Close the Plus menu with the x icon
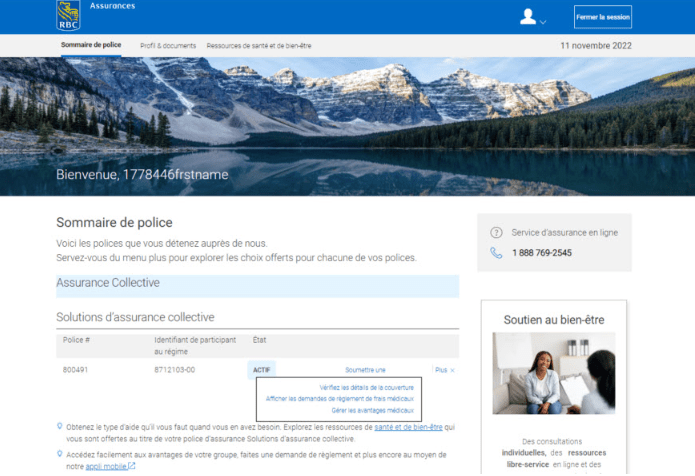The image size is (695, 476). click(x=452, y=370)
